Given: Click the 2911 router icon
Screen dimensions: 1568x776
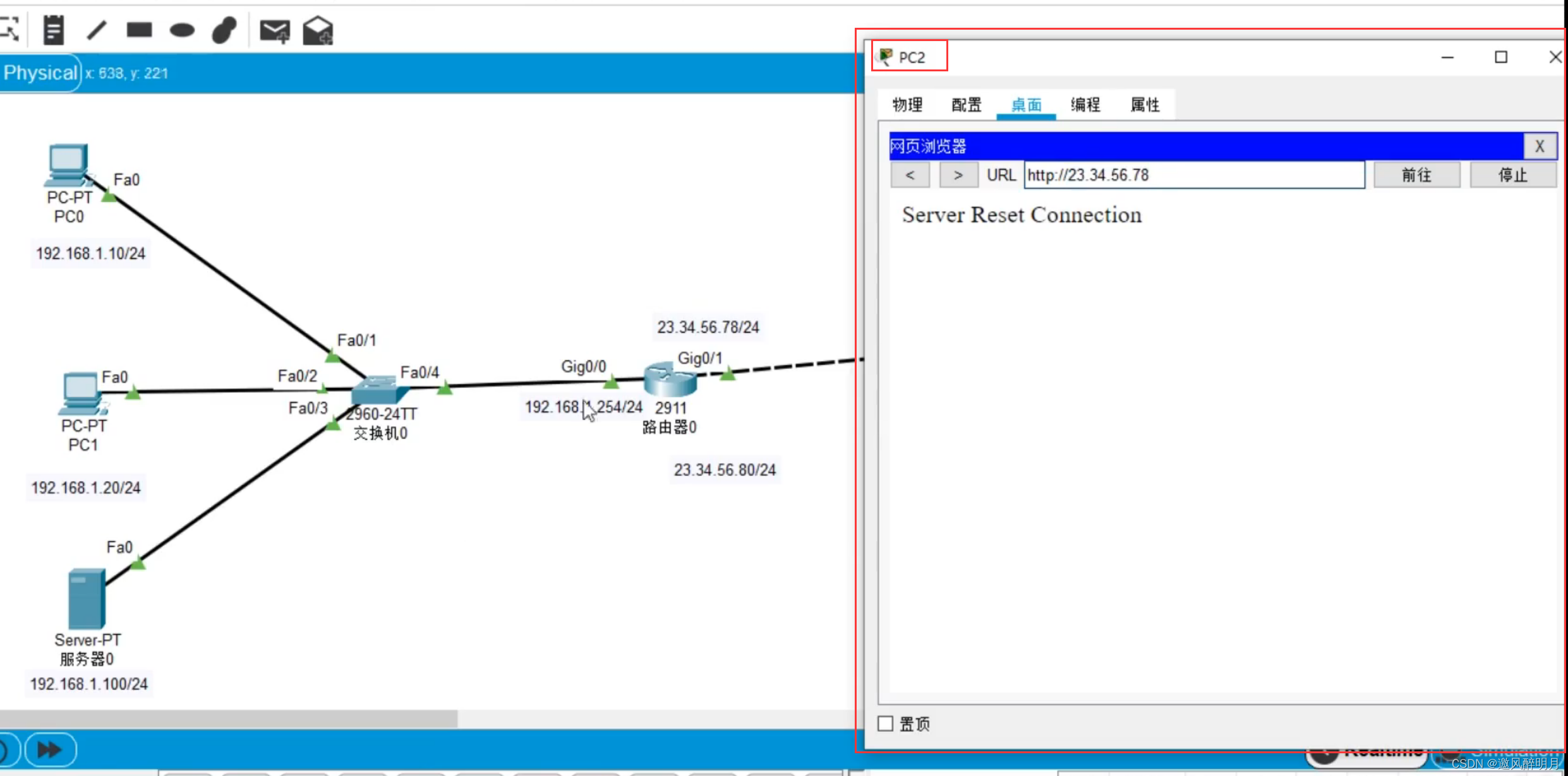Looking at the screenshot, I should 669,379.
